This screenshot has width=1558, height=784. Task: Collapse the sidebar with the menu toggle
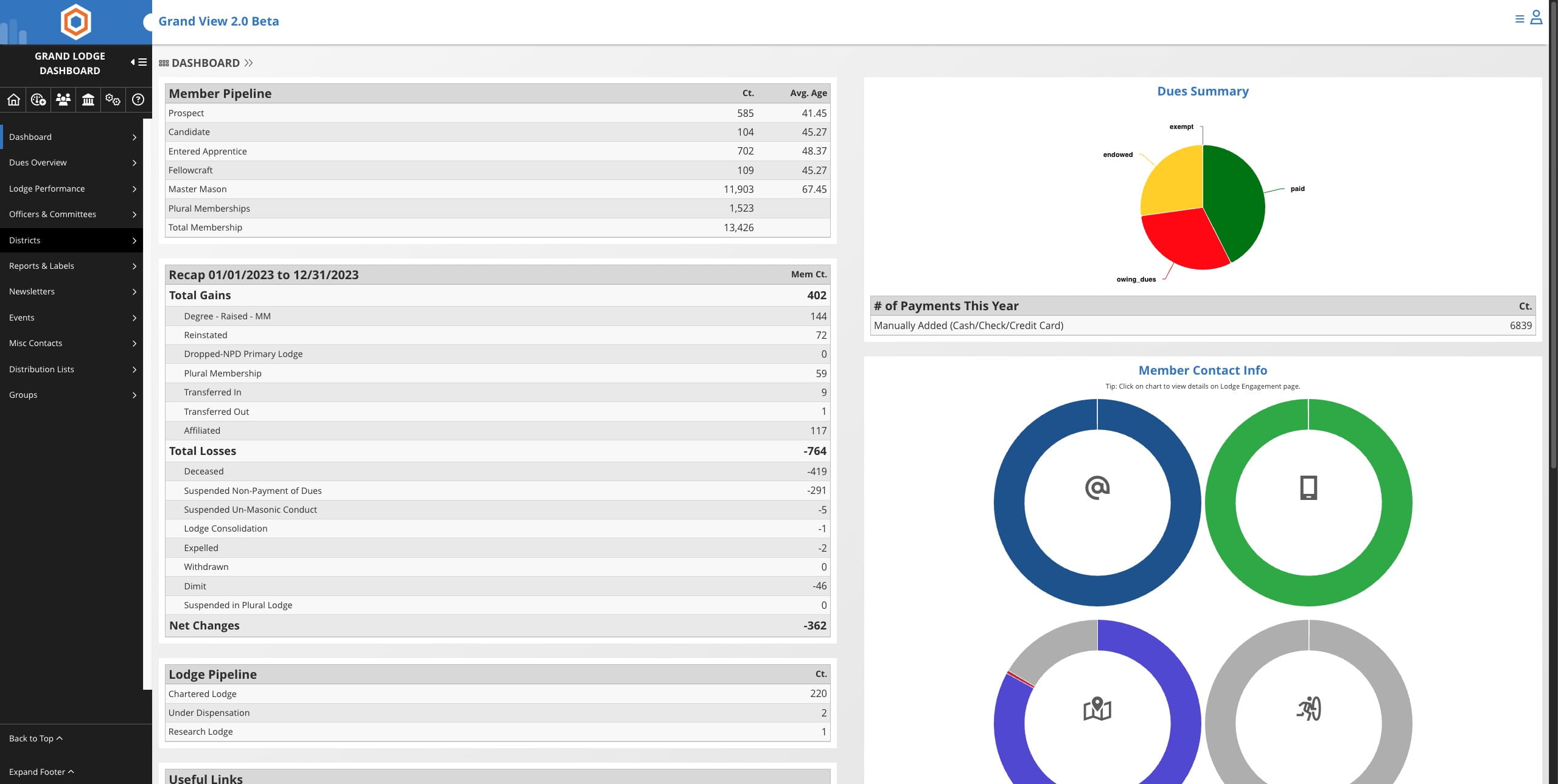pos(139,62)
